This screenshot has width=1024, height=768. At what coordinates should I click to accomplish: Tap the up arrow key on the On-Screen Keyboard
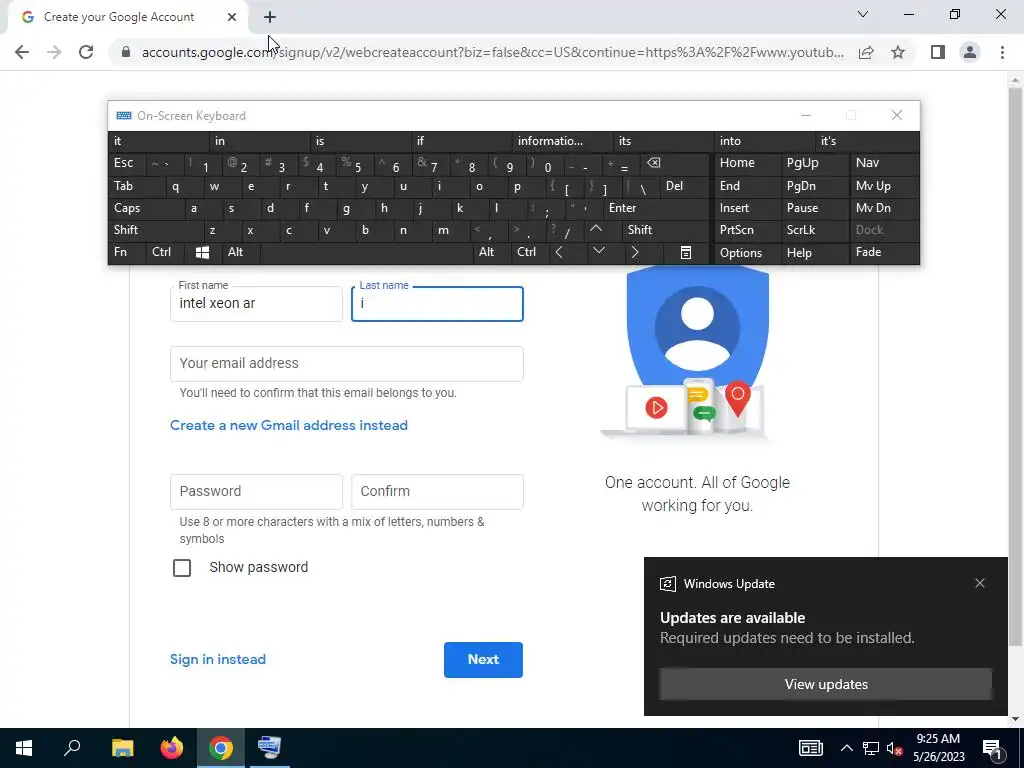596,229
